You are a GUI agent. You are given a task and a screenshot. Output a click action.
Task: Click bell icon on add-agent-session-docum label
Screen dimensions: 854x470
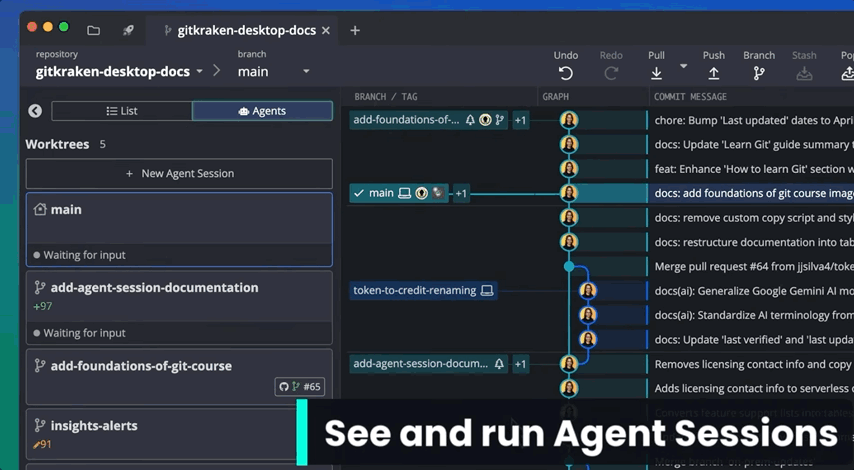499,364
